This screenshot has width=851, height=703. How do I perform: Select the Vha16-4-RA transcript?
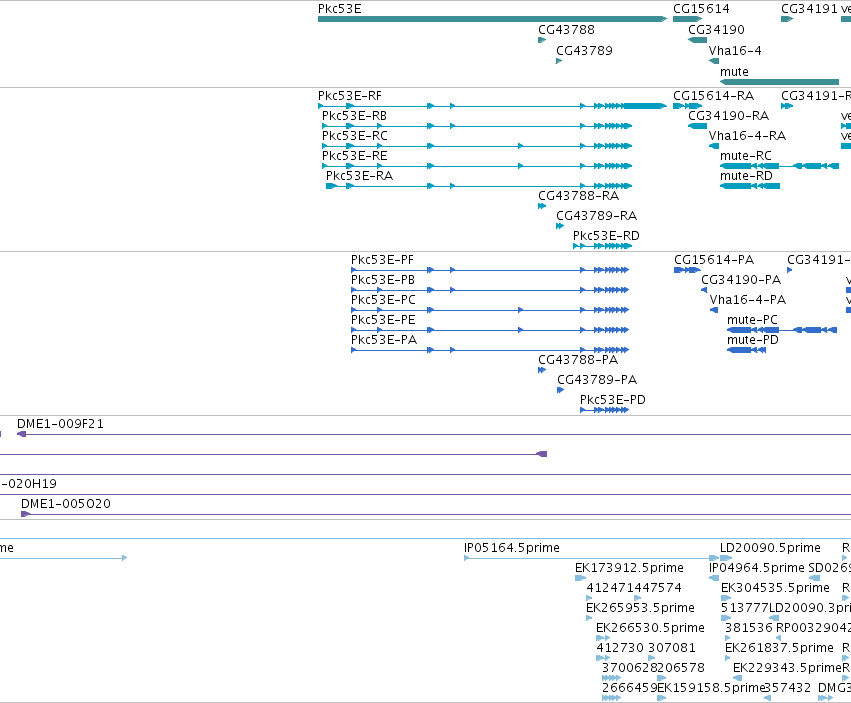pyautogui.click(x=714, y=146)
